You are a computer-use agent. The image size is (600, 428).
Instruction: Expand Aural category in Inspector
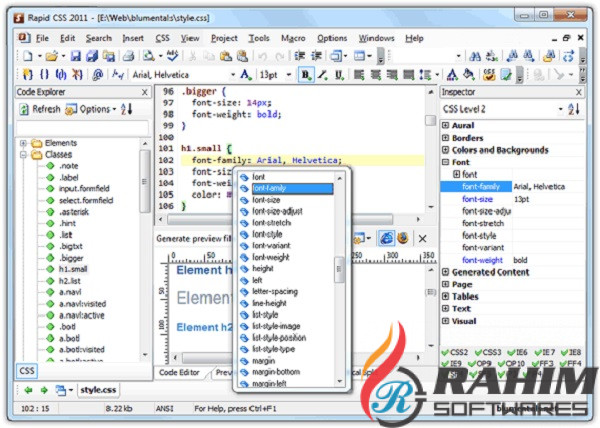[445, 125]
